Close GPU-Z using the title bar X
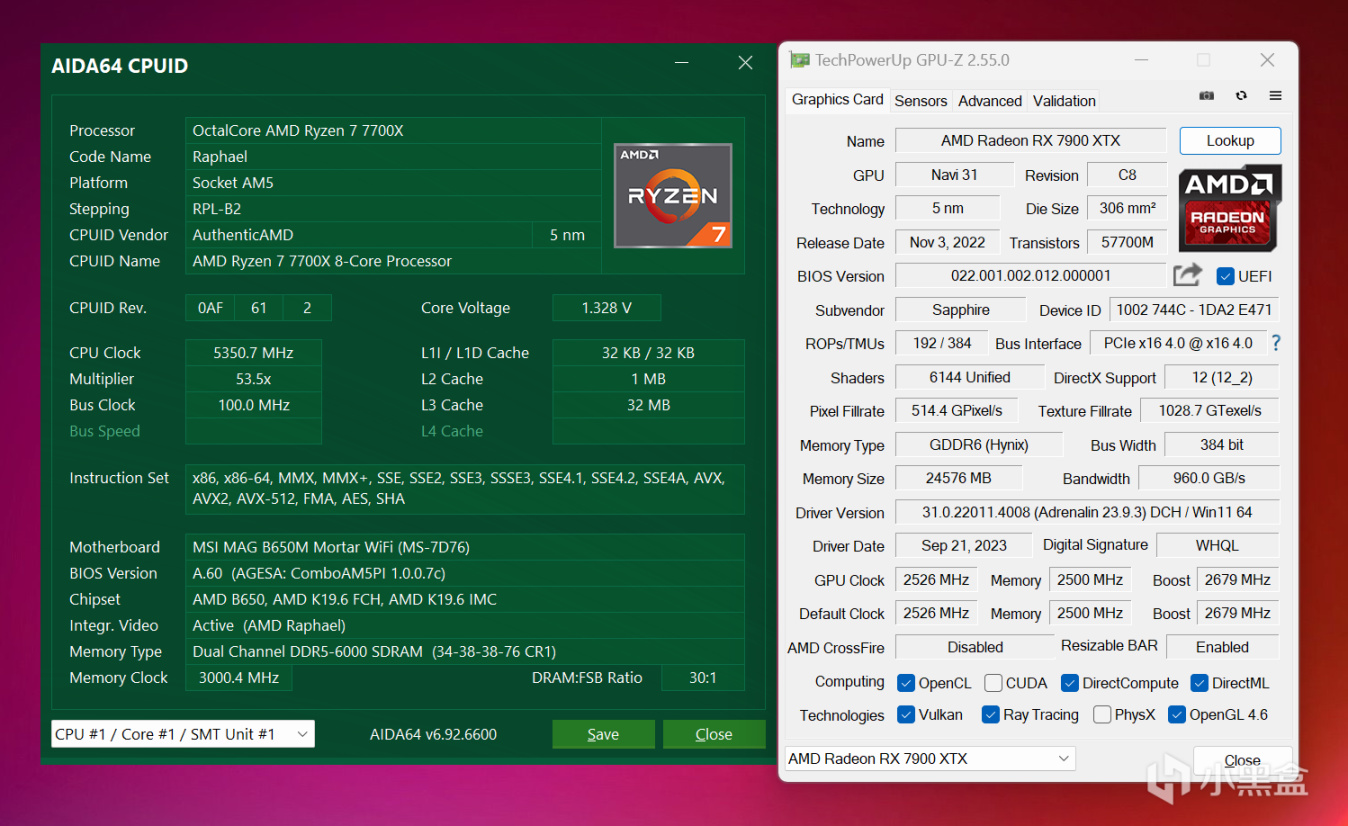Viewport: 1348px width, 826px height. pyautogui.click(x=1267, y=60)
